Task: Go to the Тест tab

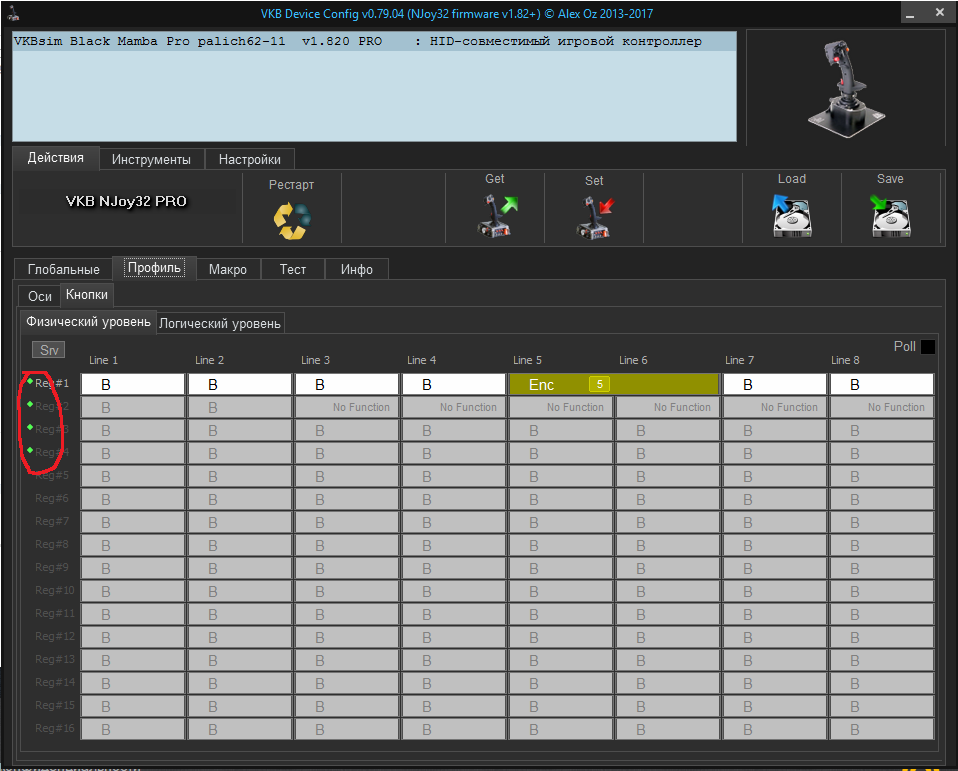Action: click(x=293, y=269)
